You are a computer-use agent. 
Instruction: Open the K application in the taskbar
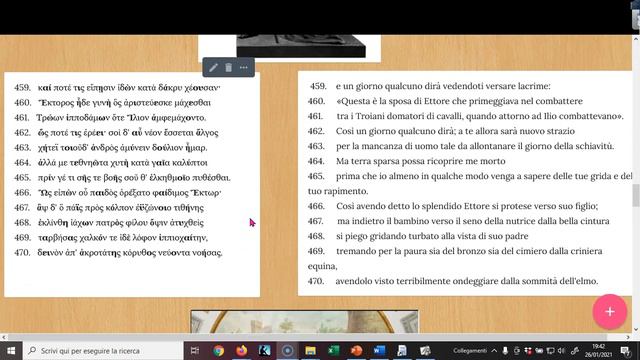264,351
